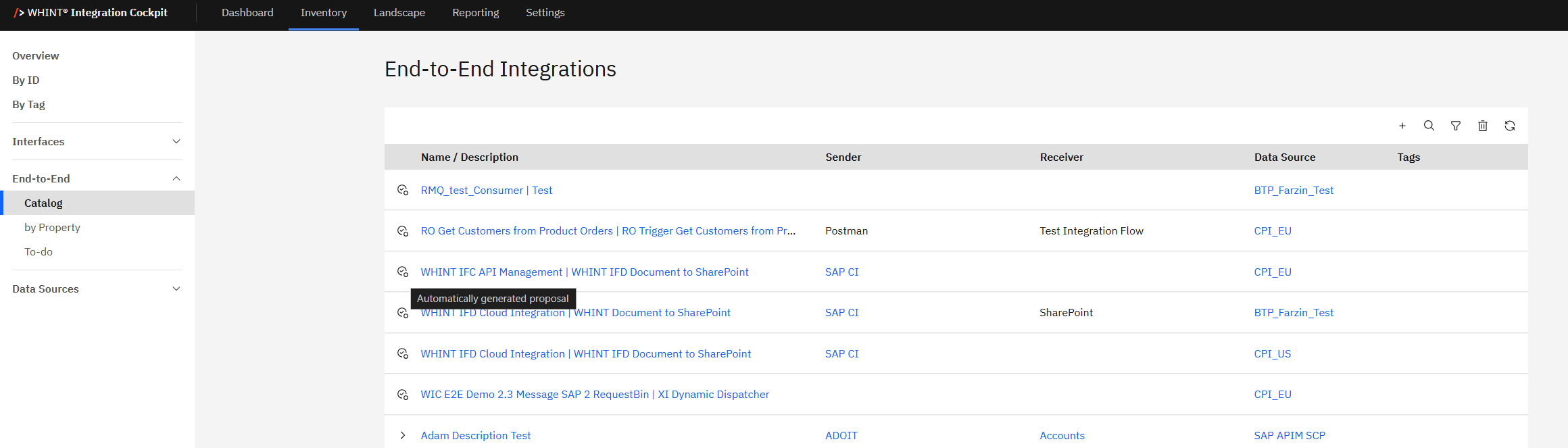Click the Name / Description column header
Screen dimensions: 1568x448
(469, 157)
